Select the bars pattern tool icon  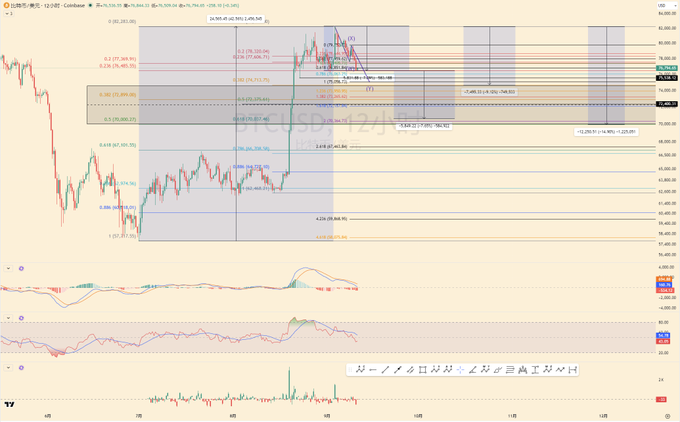[523, 370]
